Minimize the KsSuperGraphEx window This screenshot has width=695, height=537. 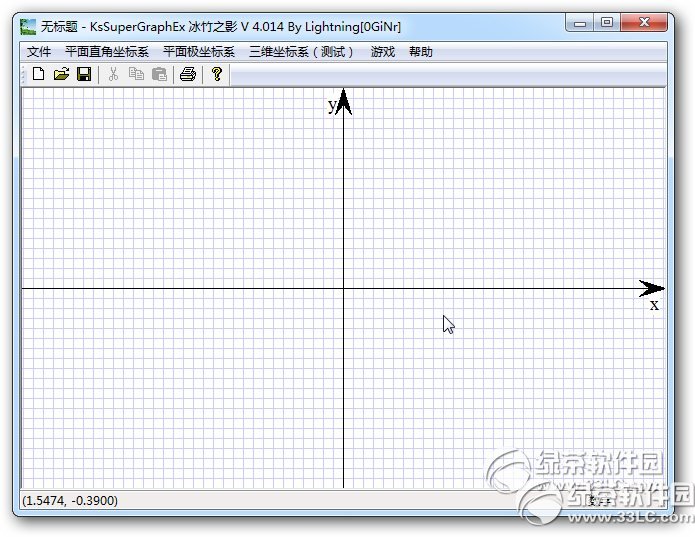[x=580, y=23]
